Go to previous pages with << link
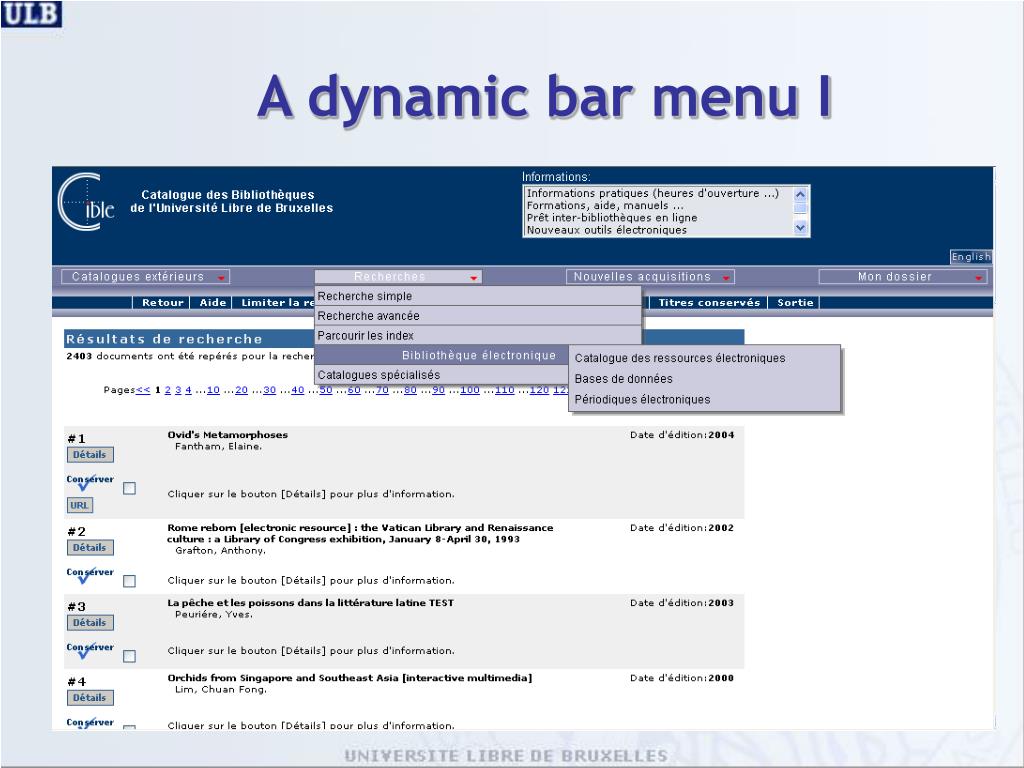Screen dimensions: 1024x768 tap(143, 390)
